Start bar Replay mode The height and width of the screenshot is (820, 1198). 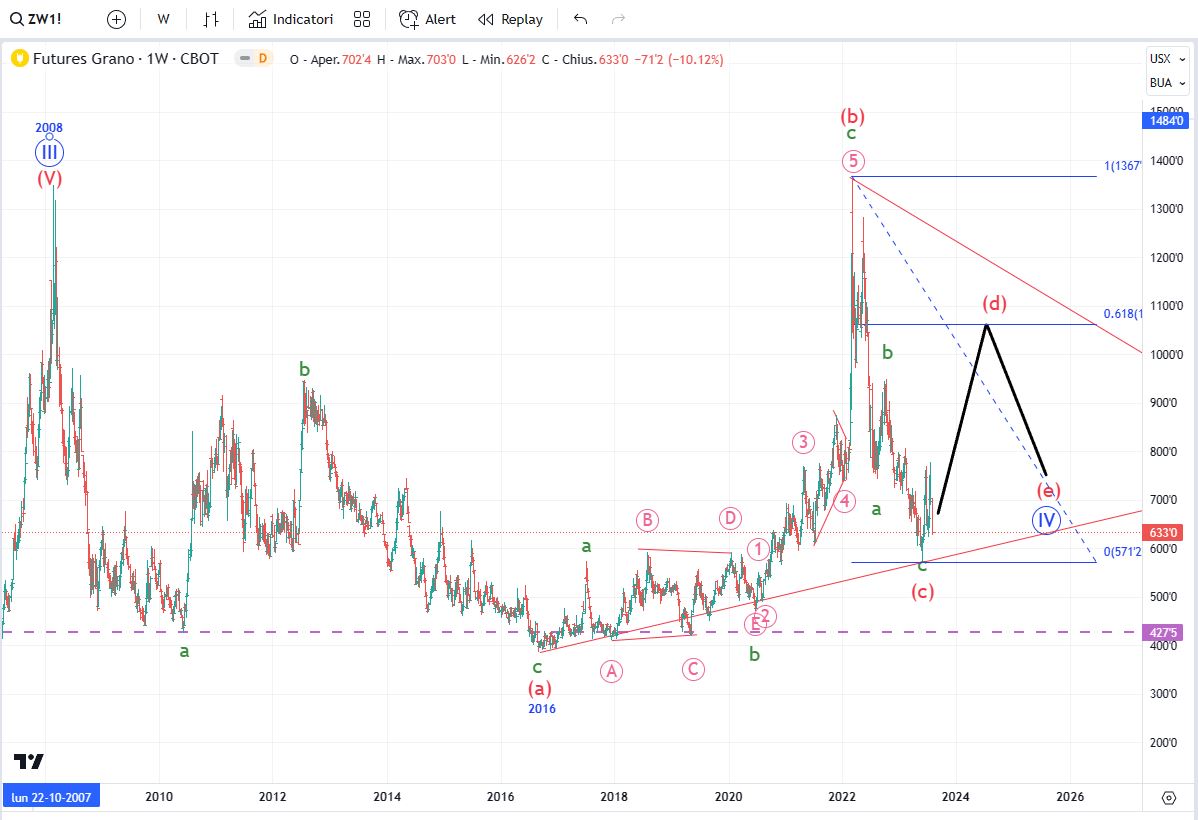[x=510, y=19]
